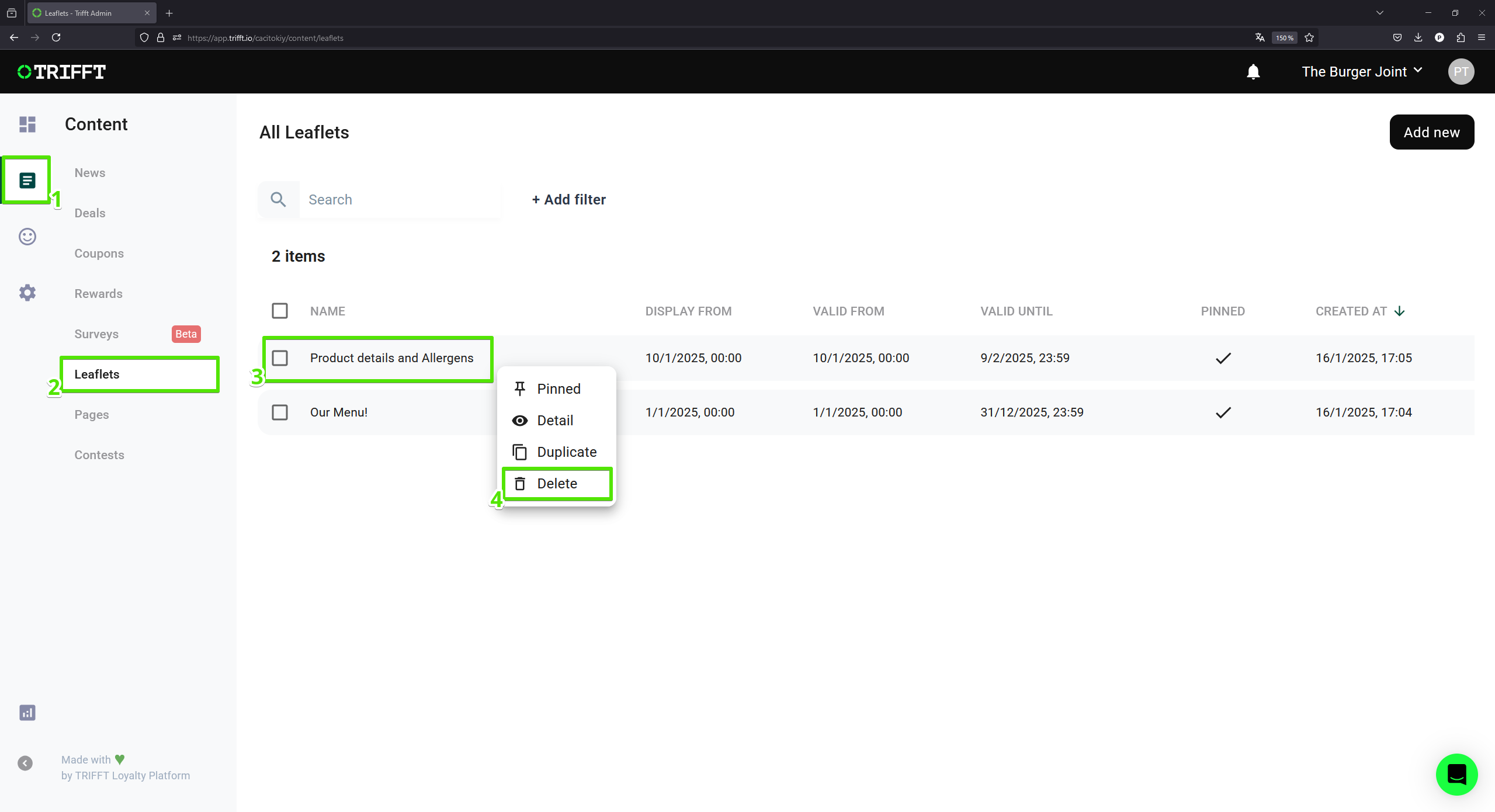
Task: Click the grid/dashboard icon top-left
Action: (x=27, y=124)
